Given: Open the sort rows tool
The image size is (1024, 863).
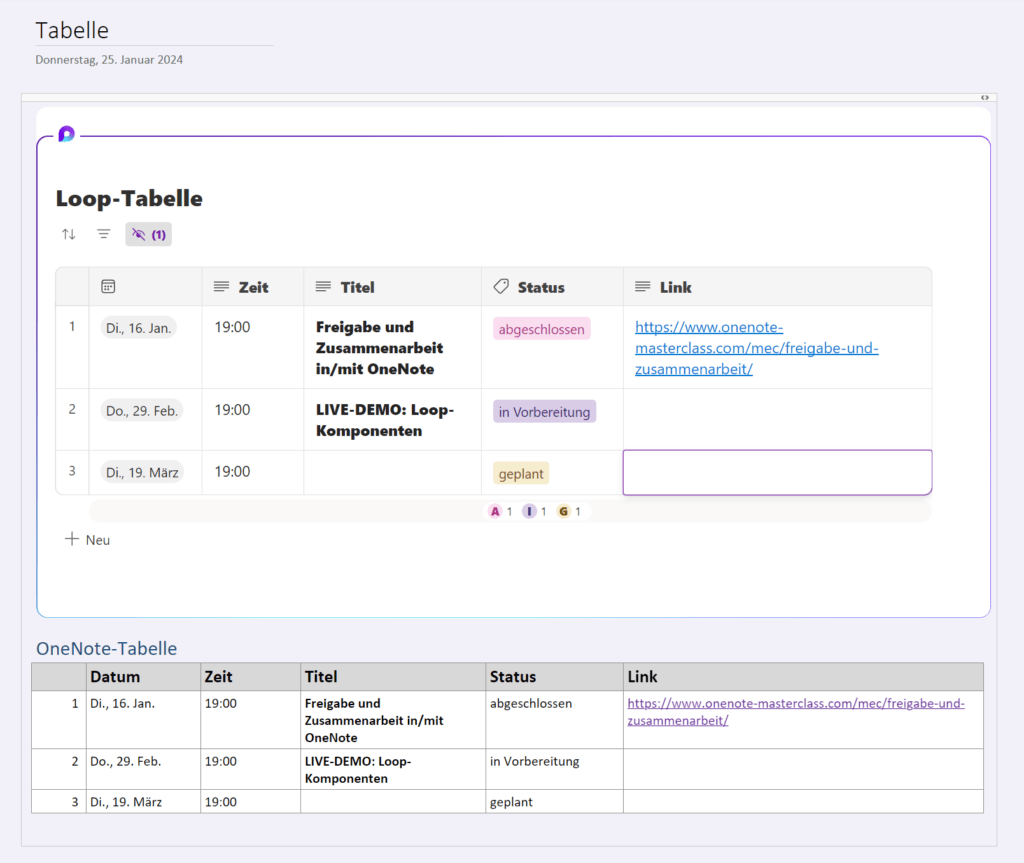Looking at the screenshot, I should 69,234.
